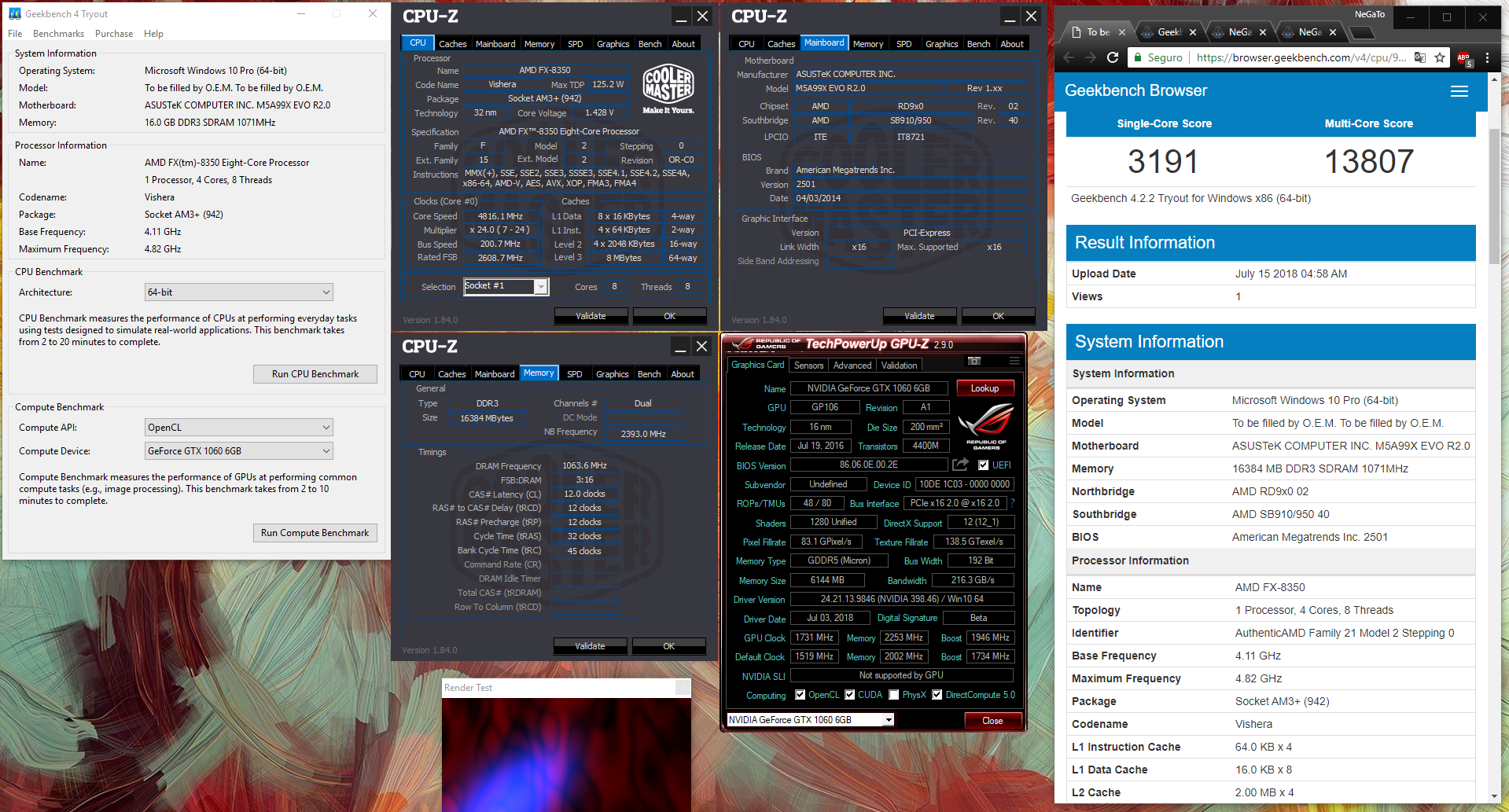Open Geekbench Benchmarks menu
This screenshot has height=812, width=1509.
coord(58,34)
